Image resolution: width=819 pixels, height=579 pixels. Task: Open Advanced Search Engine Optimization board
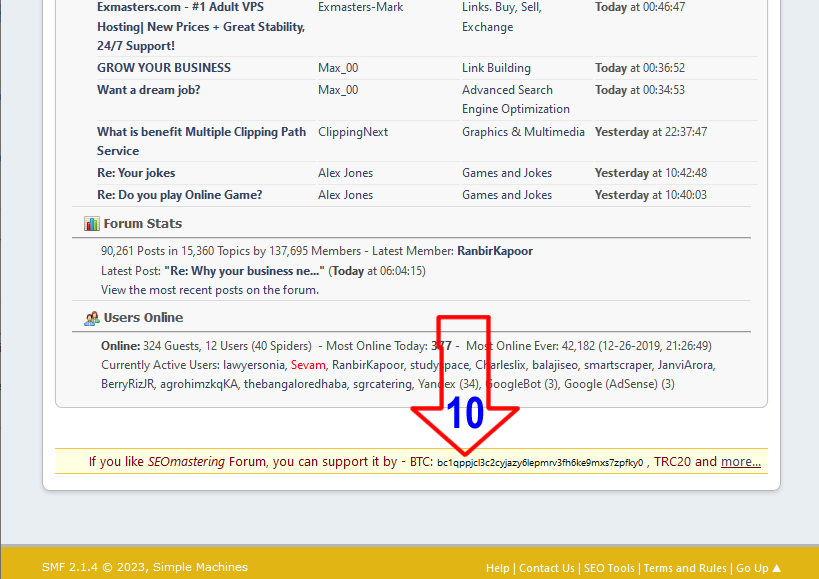click(515, 99)
